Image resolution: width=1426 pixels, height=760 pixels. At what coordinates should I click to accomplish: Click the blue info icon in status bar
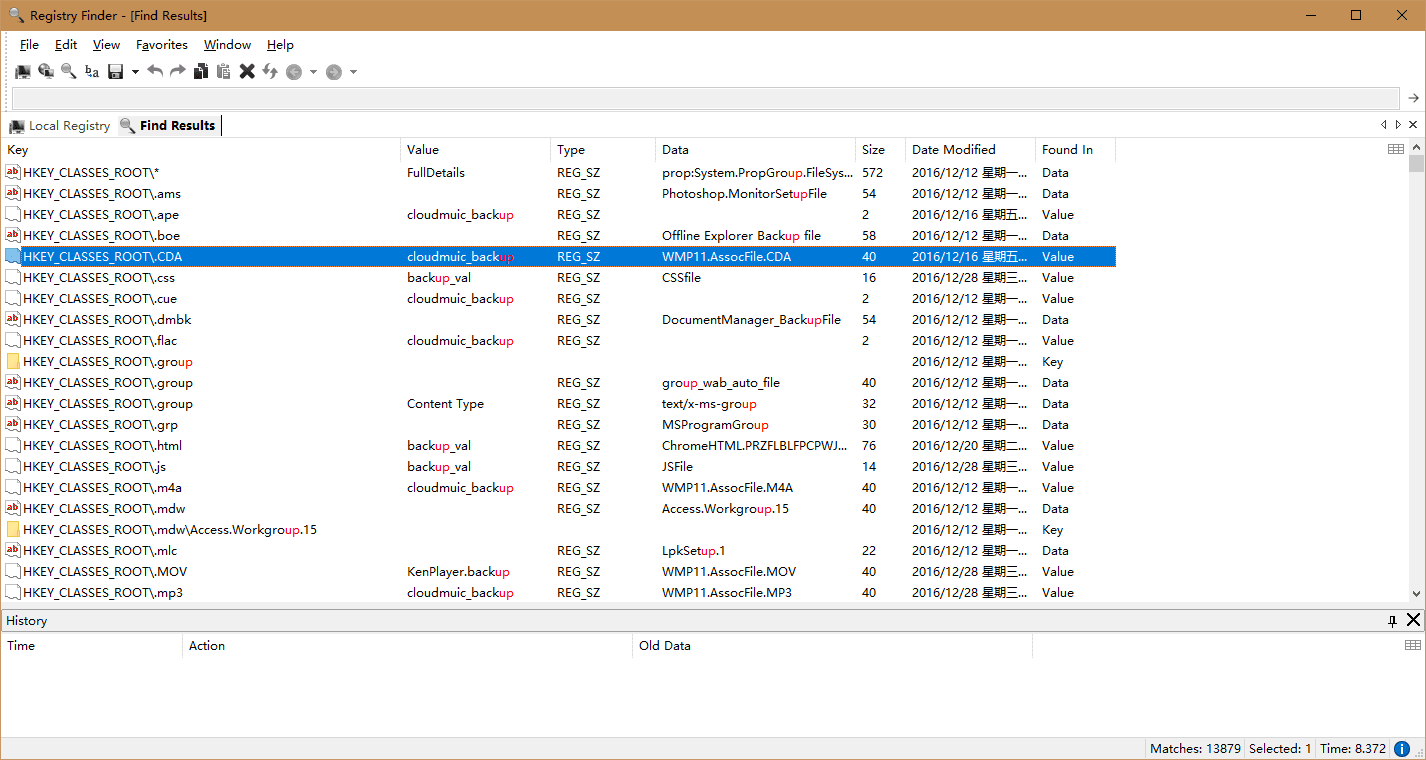coord(1400,748)
